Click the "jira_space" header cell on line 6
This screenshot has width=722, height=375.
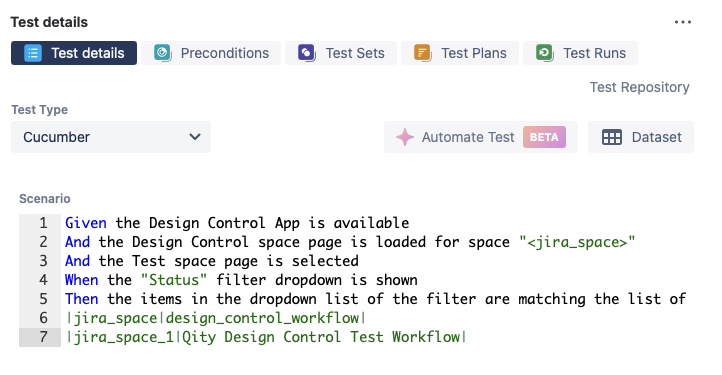[115, 318]
